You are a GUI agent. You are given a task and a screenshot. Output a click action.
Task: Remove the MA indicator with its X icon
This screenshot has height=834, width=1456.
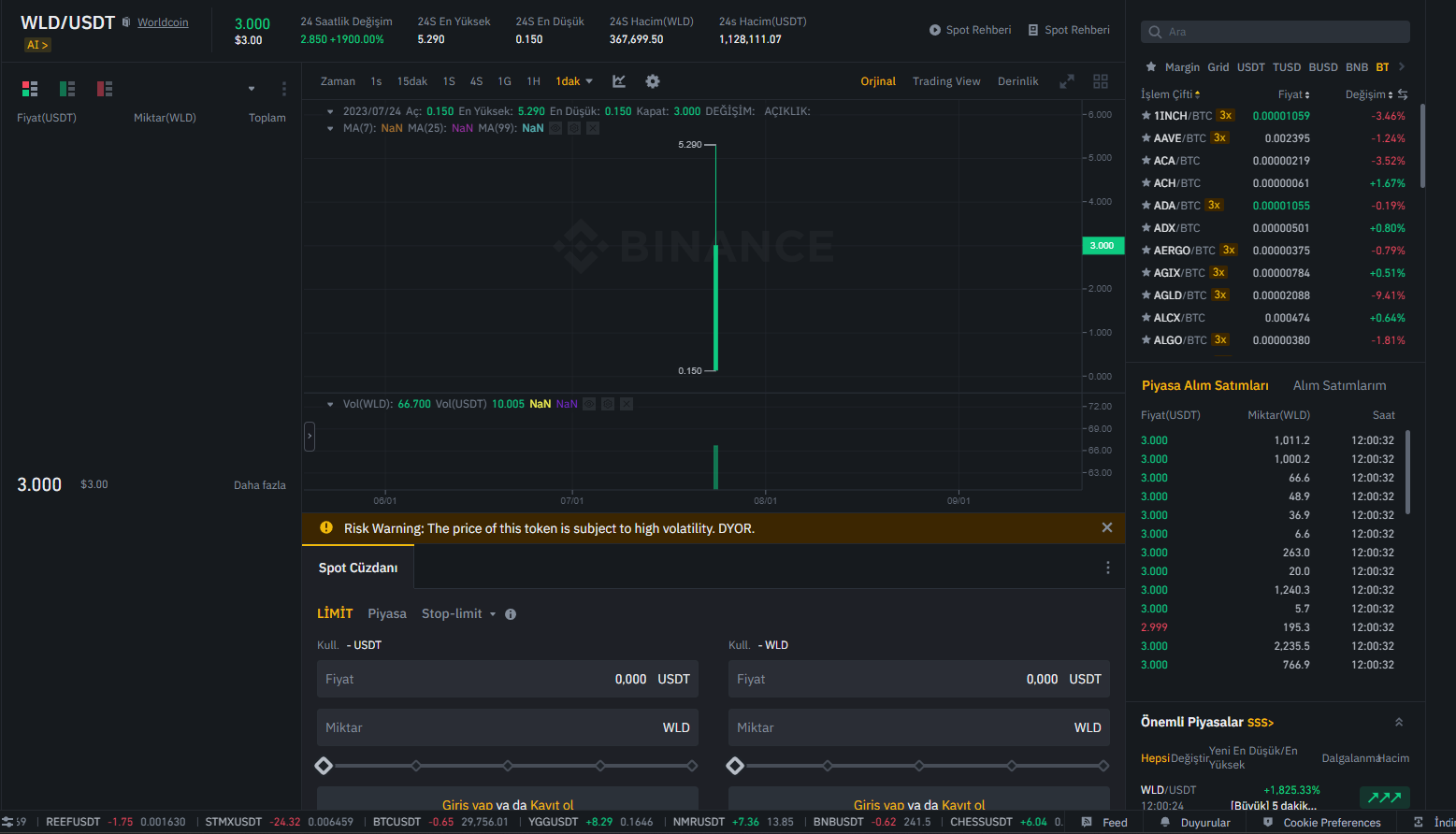[x=593, y=128]
